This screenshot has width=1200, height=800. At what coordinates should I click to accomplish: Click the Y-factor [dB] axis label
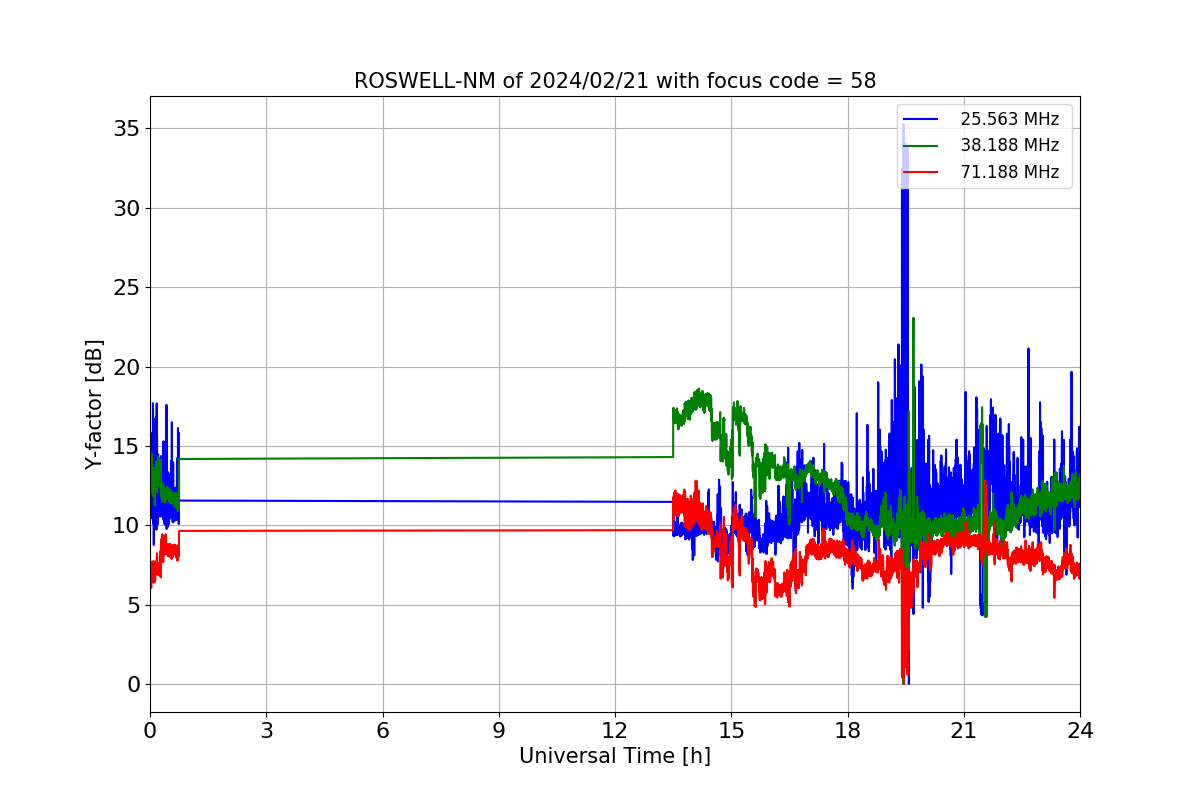[95, 404]
